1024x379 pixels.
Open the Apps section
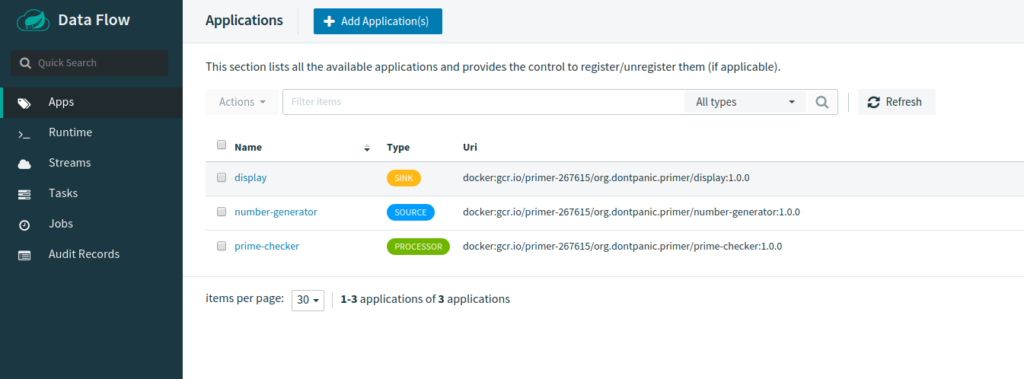point(91,103)
